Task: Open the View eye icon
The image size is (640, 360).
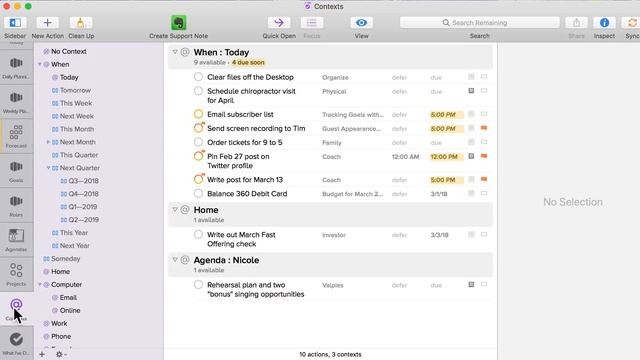Action: point(361,23)
